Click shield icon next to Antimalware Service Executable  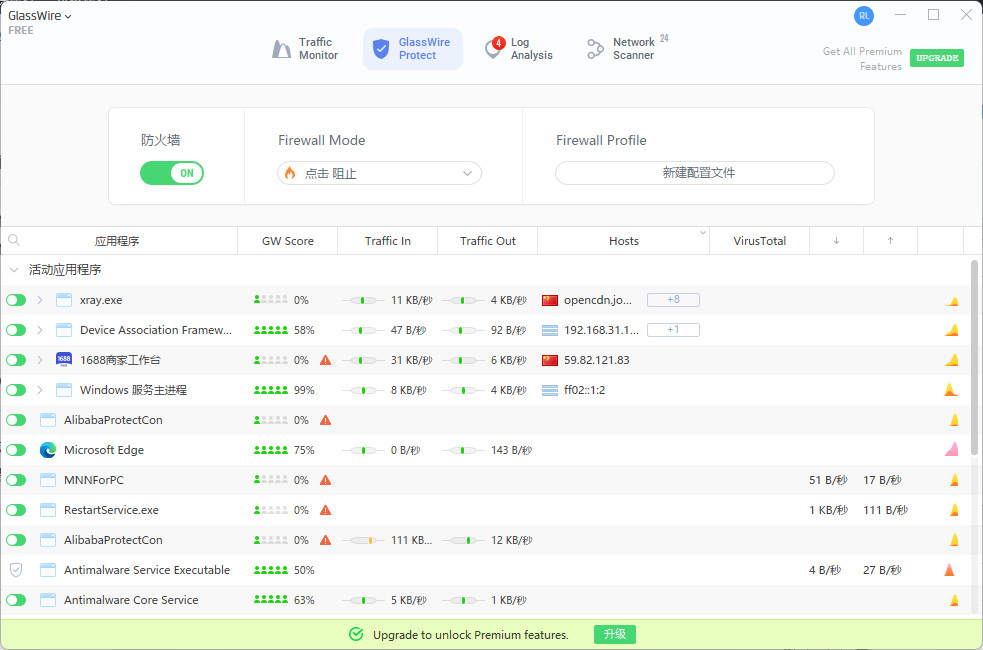[x=16, y=570]
